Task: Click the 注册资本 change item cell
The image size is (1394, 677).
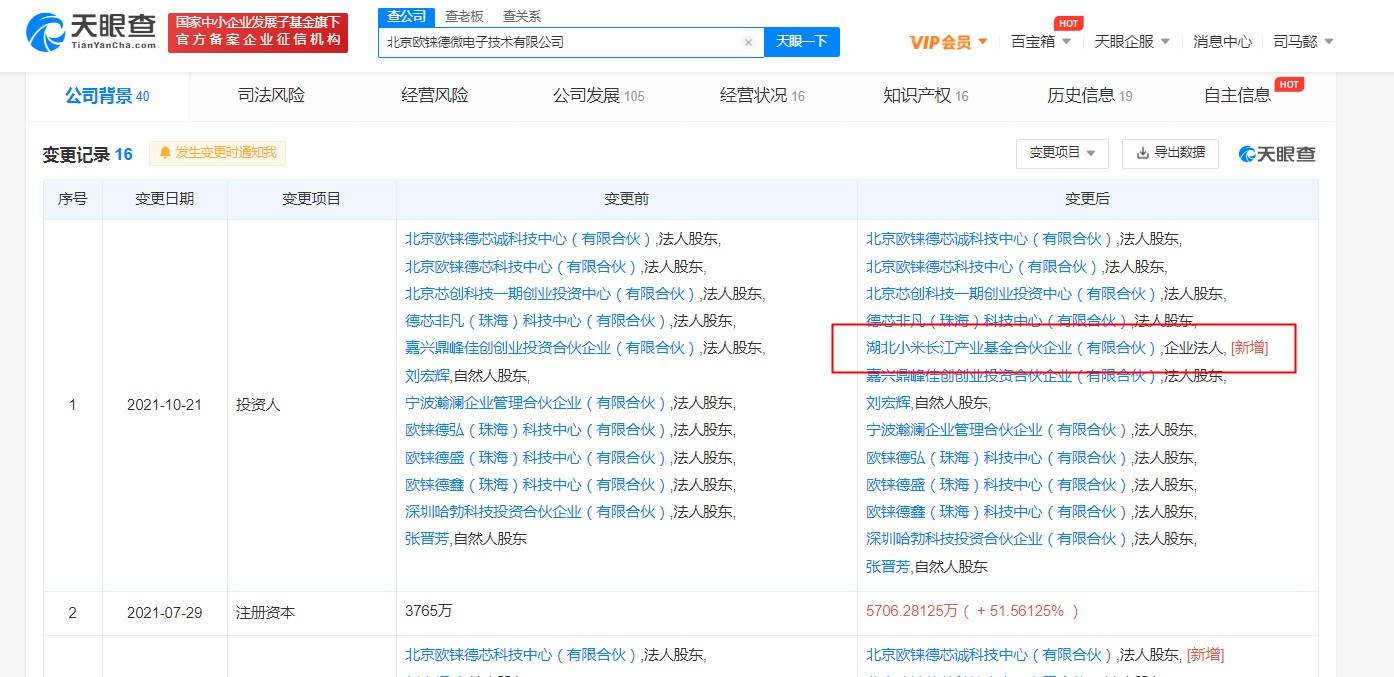Action: coord(311,613)
